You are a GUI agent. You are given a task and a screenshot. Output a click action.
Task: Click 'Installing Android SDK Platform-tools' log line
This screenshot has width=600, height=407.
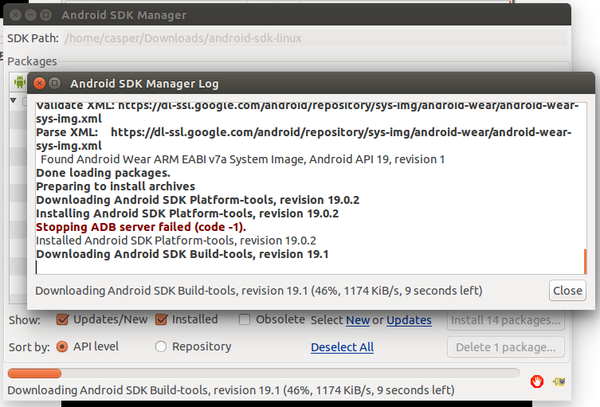tap(187, 213)
